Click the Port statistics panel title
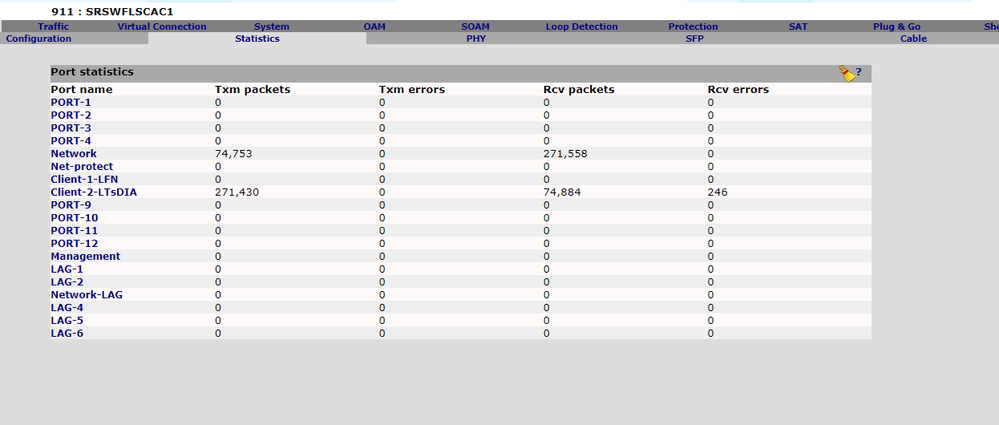 pyautogui.click(x=92, y=73)
